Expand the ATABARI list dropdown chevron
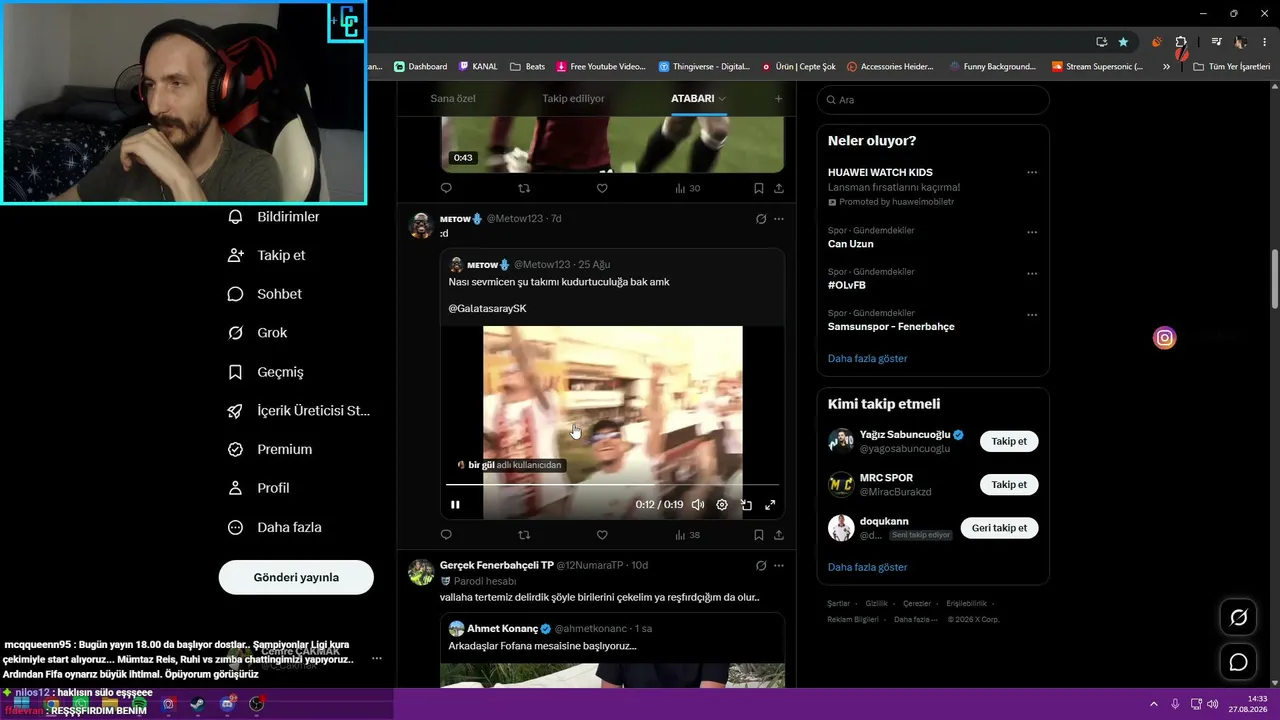This screenshot has width=1280, height=720. point(722,99)
